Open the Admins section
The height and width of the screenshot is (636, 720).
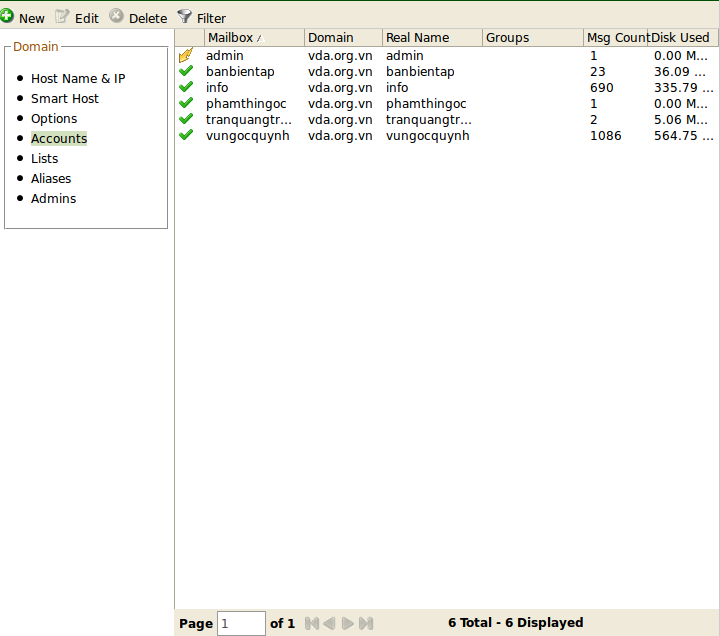pyautogui.click(x=53, y=199)
